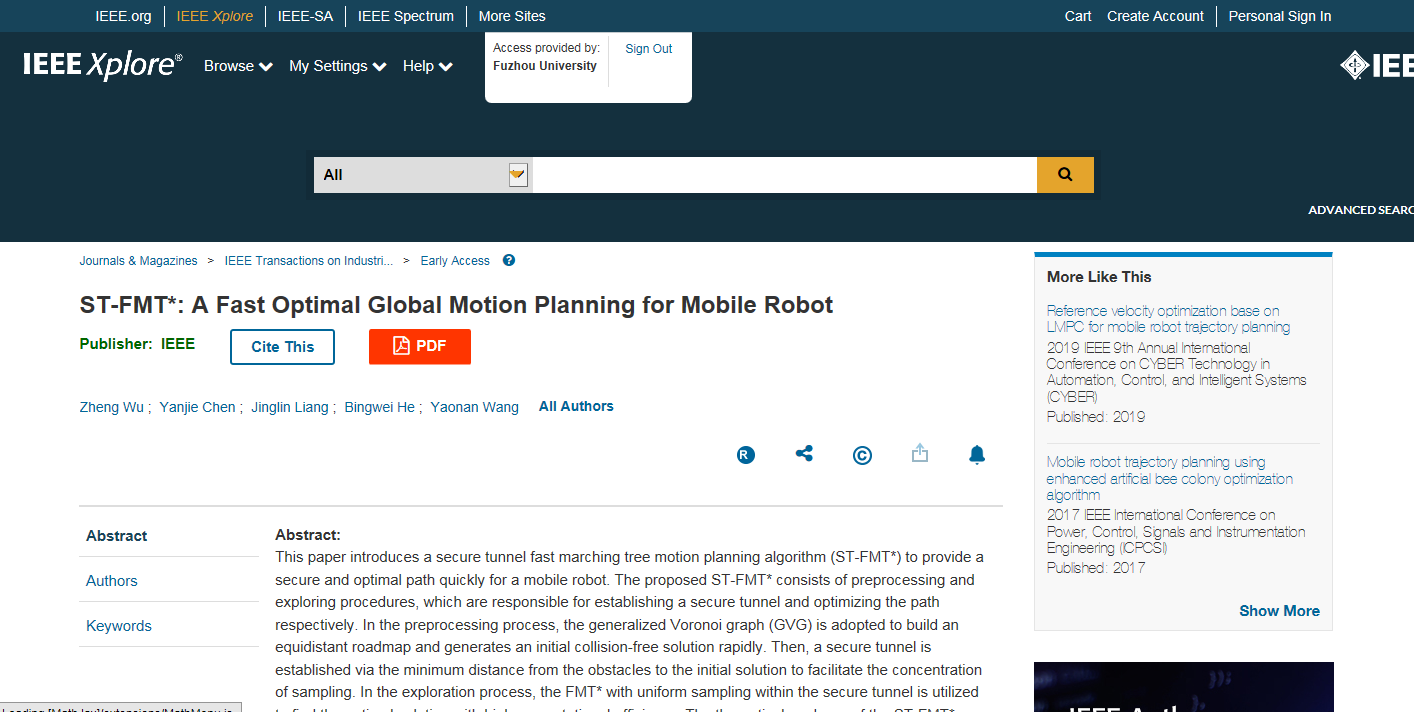Expand the Browse menu

point(238,66)
